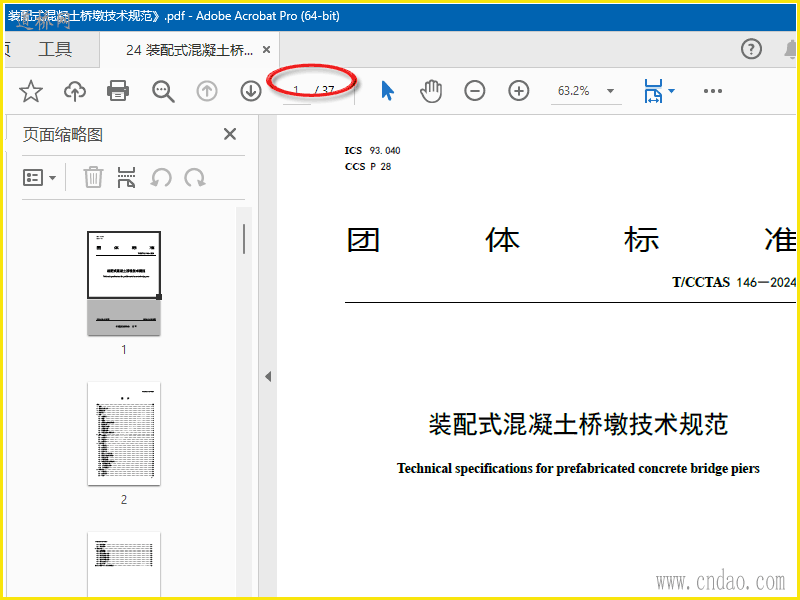
Task: Click the 页面缩略图 panel title
Action: pyautogui.click(x=63, y=135)
